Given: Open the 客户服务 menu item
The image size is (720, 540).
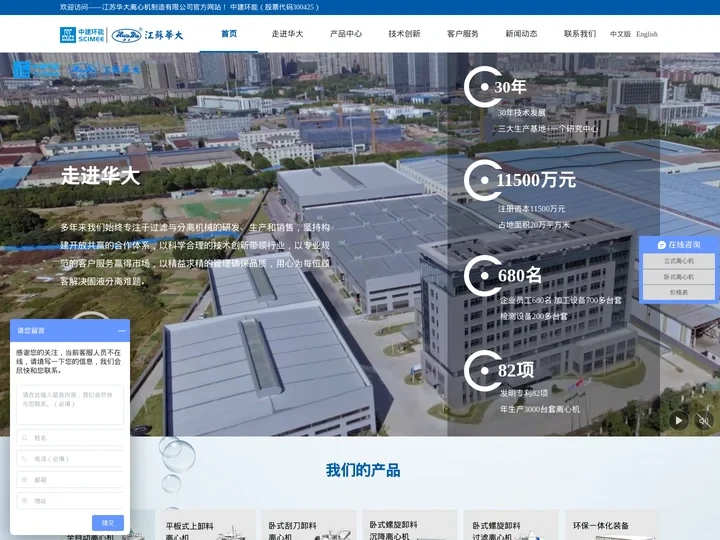Looking at the screenshot, I should (462, 34).
